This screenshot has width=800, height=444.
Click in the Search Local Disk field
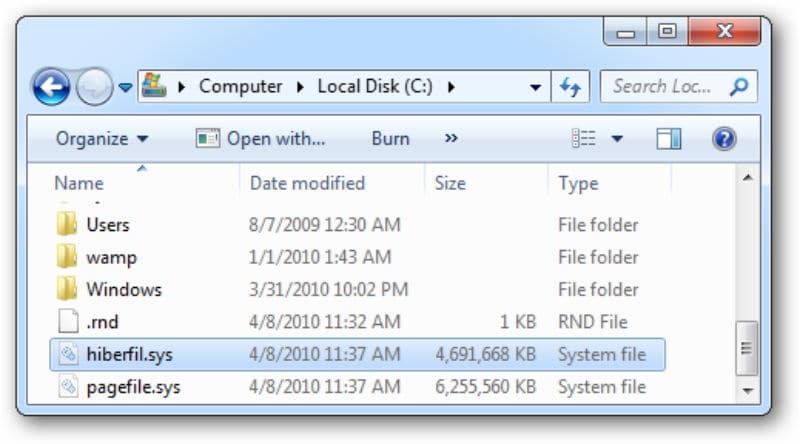[x=665, y=87]
